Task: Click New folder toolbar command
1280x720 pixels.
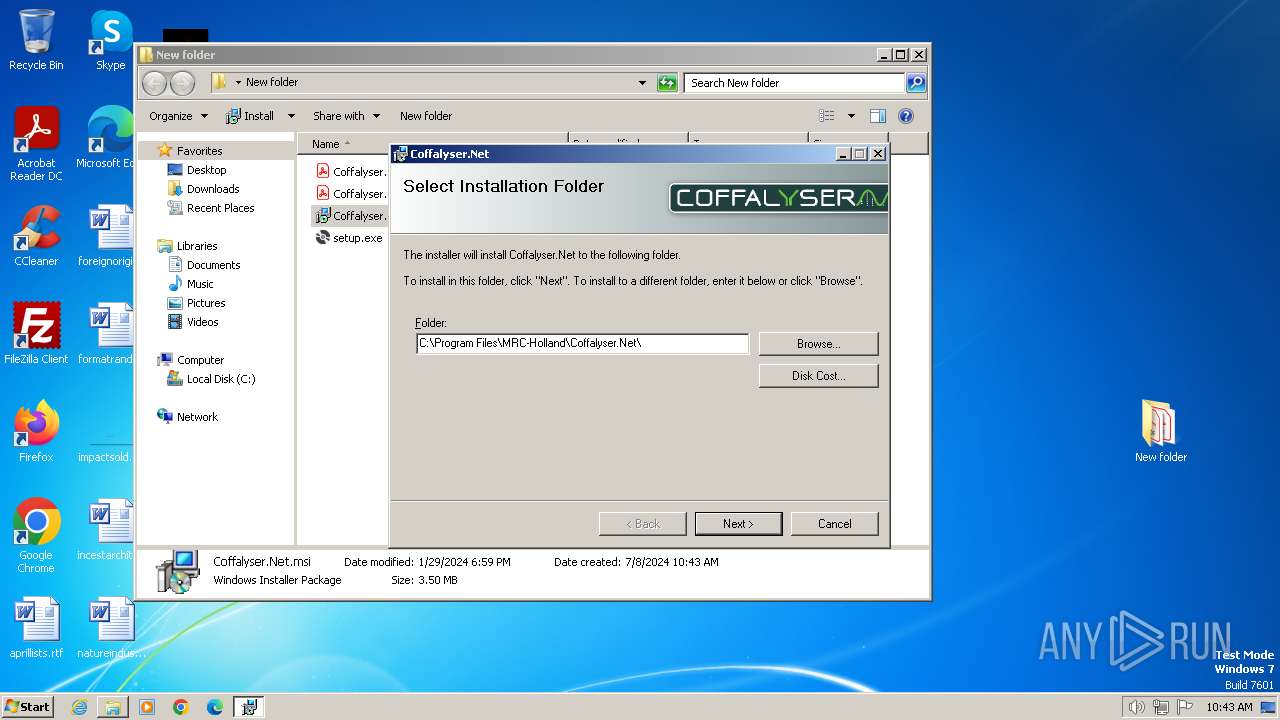Action: [426, 116]
